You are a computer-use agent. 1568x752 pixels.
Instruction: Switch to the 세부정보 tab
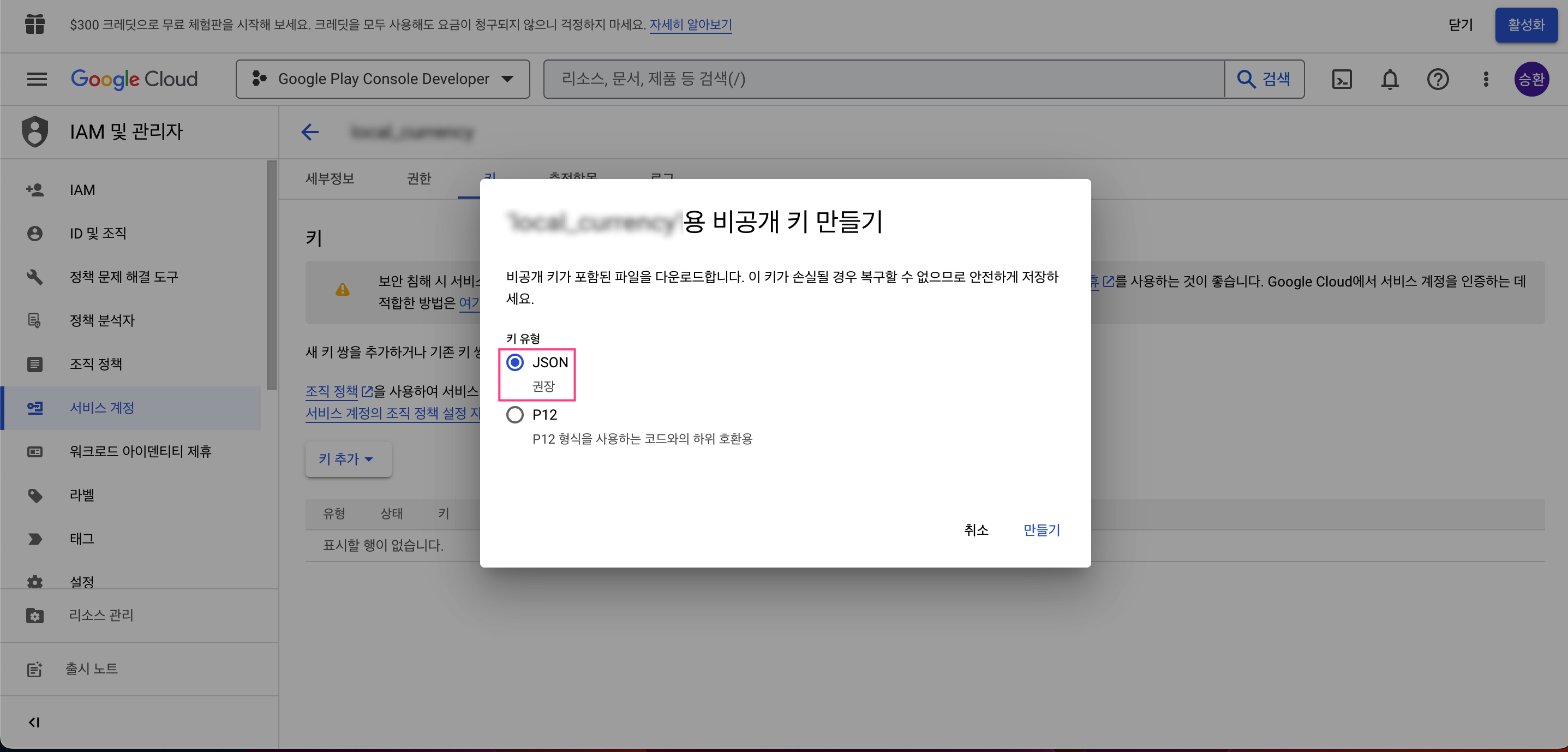(x=330, y=178)
